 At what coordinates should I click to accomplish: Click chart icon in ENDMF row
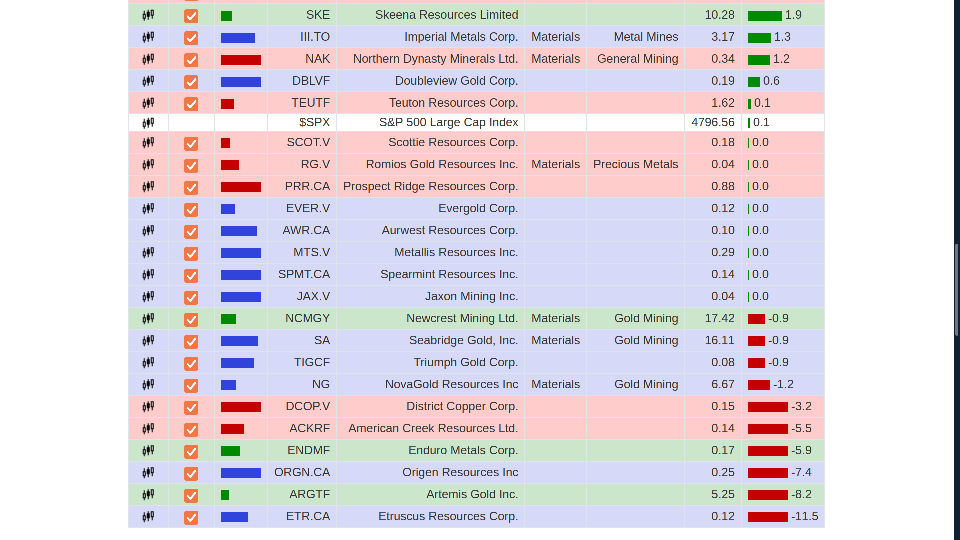pos(148,451)
